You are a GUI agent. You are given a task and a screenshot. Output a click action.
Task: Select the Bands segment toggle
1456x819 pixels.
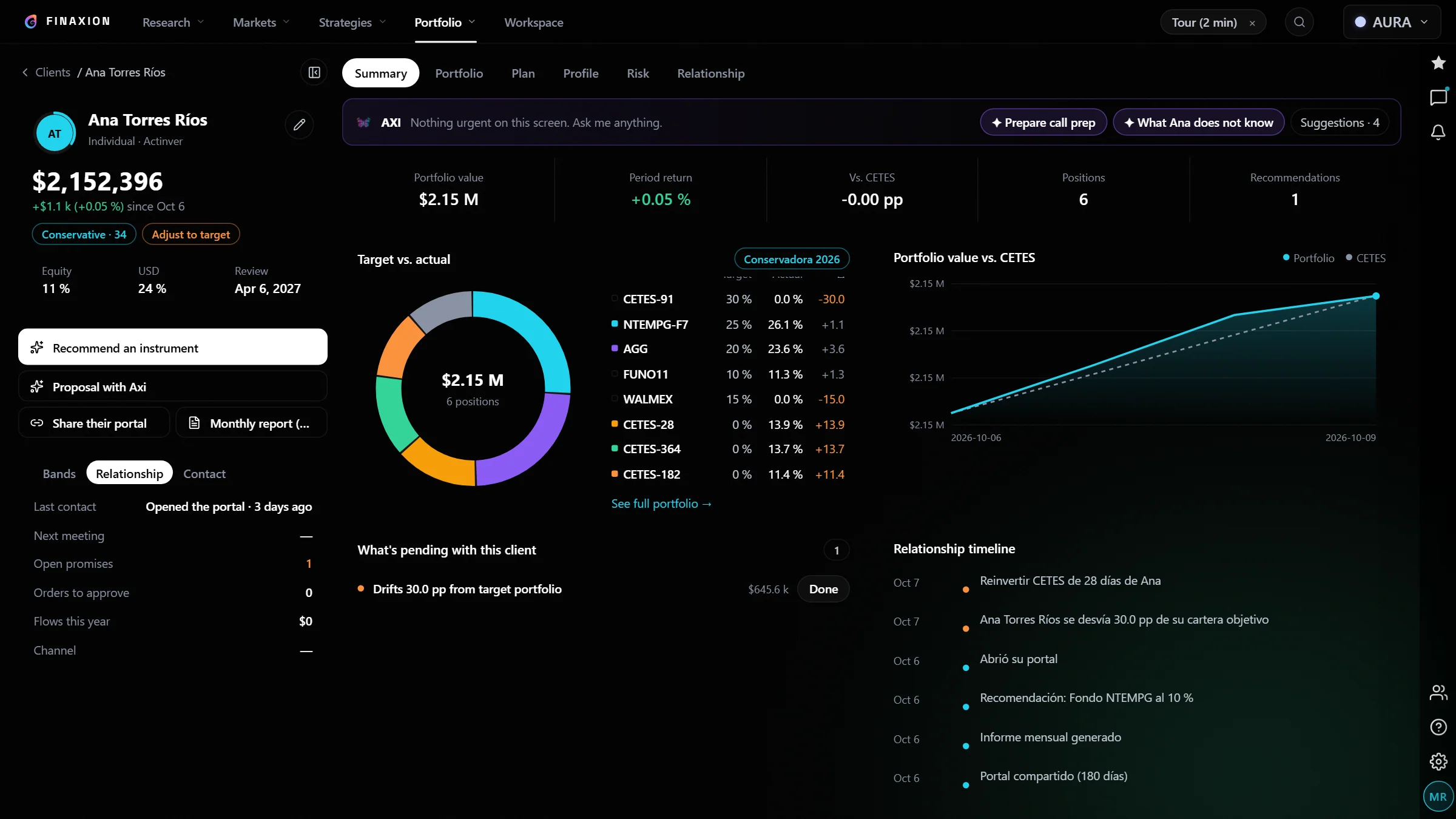point(59,474)
